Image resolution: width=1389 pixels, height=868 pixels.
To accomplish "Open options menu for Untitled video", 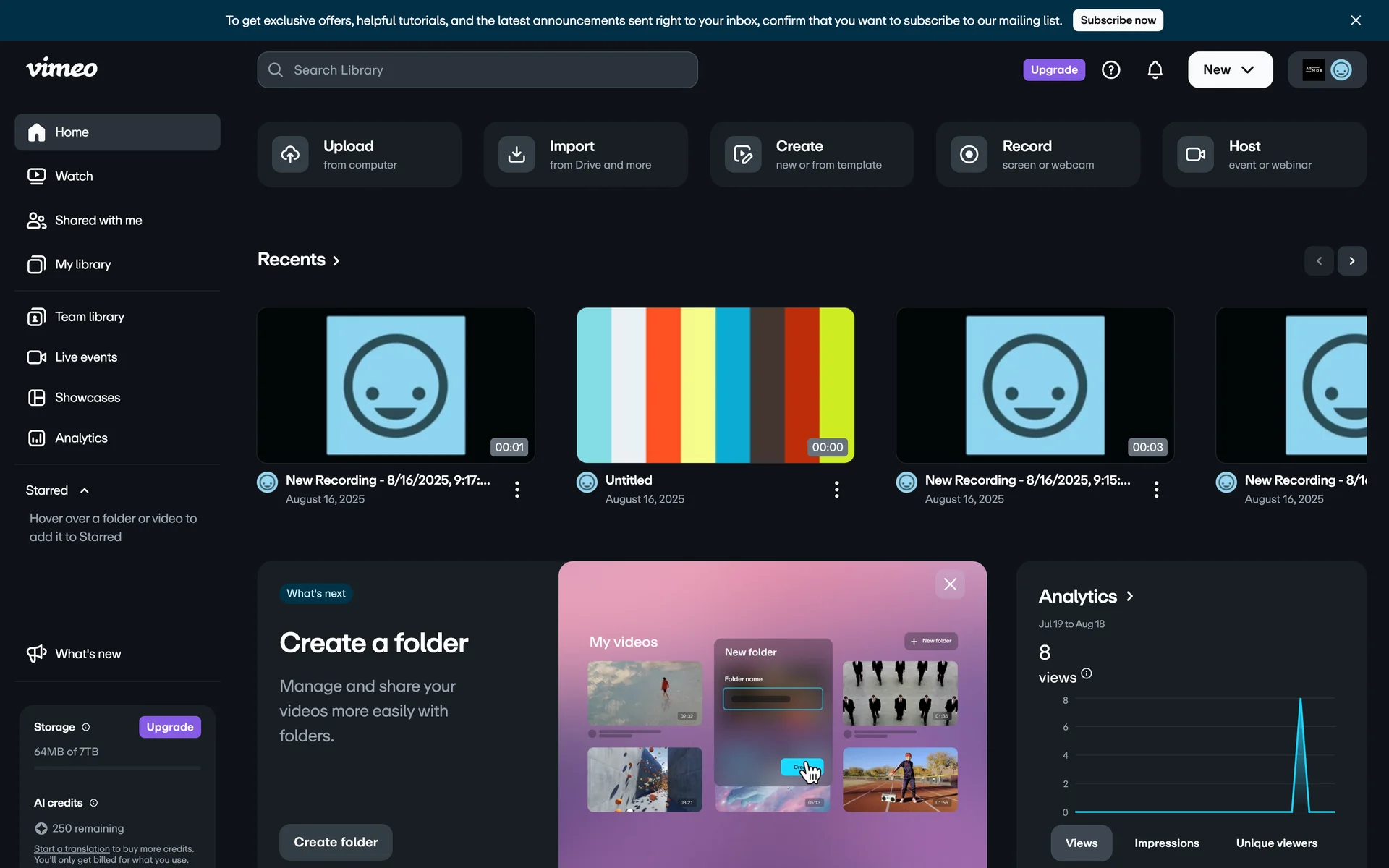I will point(836,490).
